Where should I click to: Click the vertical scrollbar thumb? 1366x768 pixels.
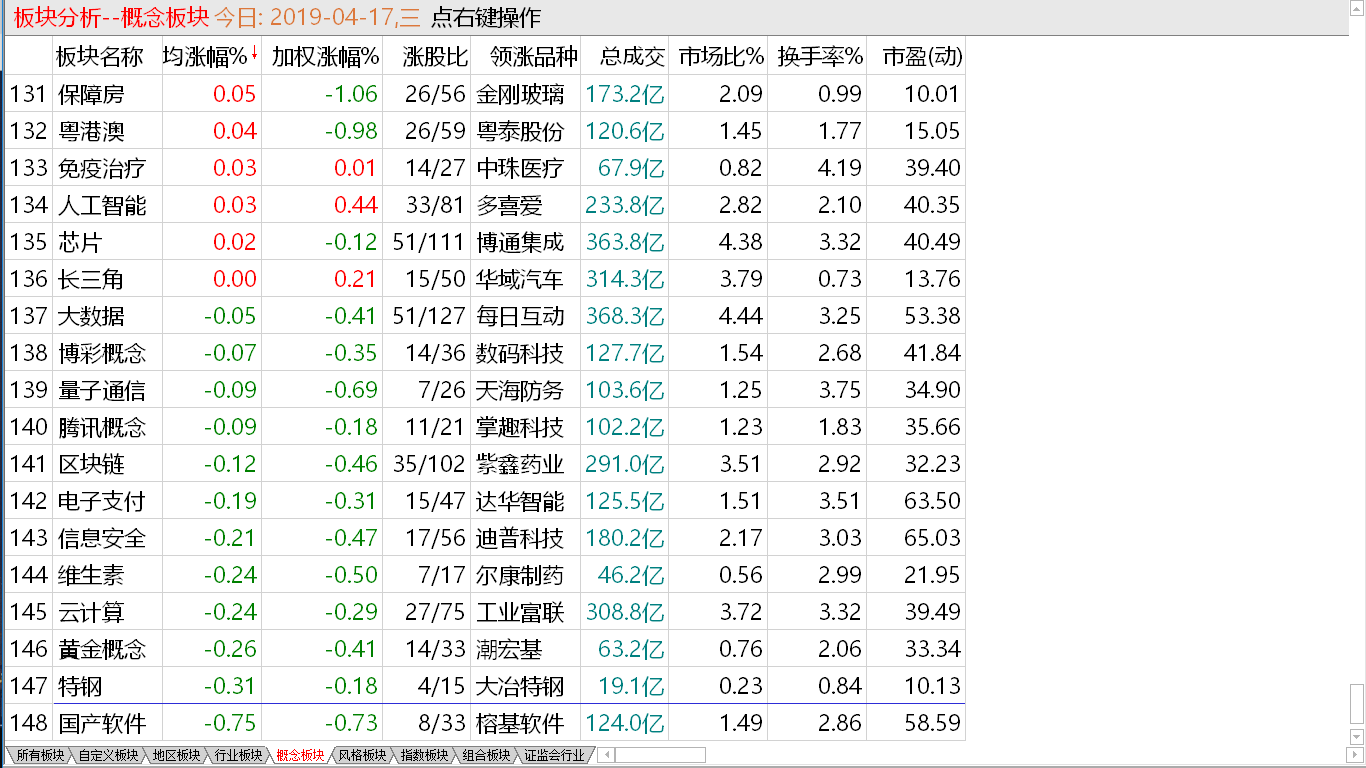pyautogui.click(x=1357, y=705)
